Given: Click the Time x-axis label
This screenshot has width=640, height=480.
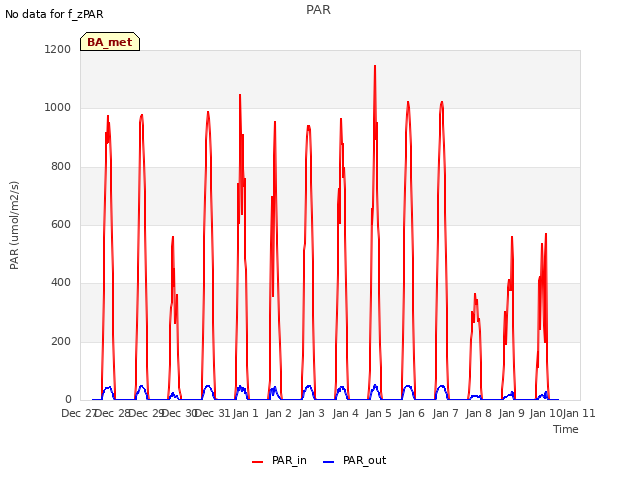Looking at the screenshot, I should 566,429.
